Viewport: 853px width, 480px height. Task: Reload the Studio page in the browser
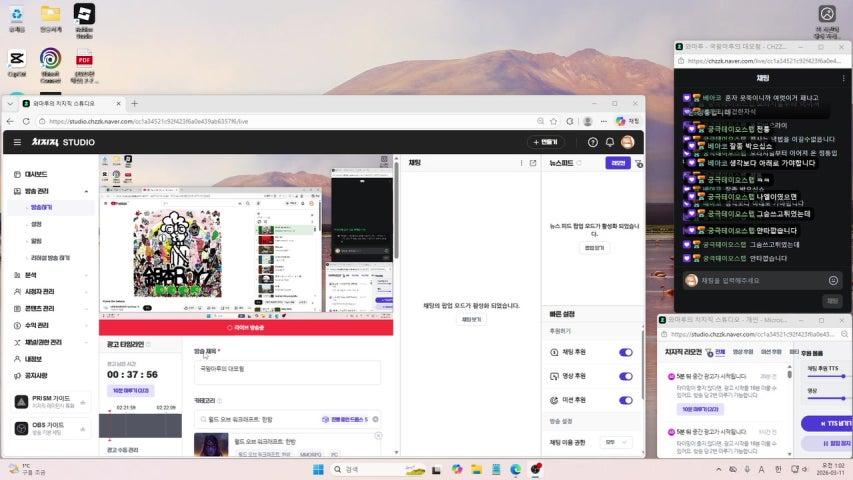(26, 121)
